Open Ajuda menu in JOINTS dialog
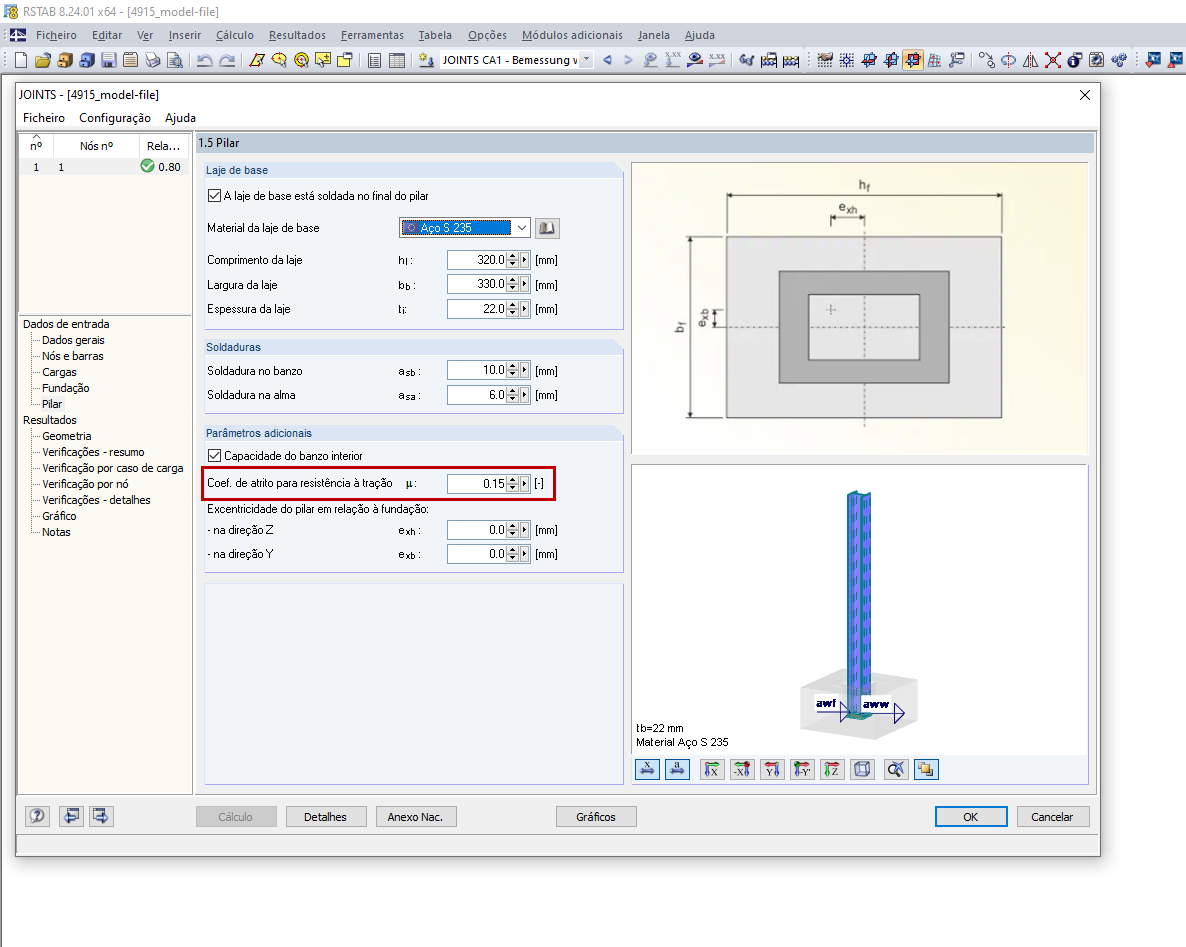The image size is (1186, 947). [x=180, y=118]
